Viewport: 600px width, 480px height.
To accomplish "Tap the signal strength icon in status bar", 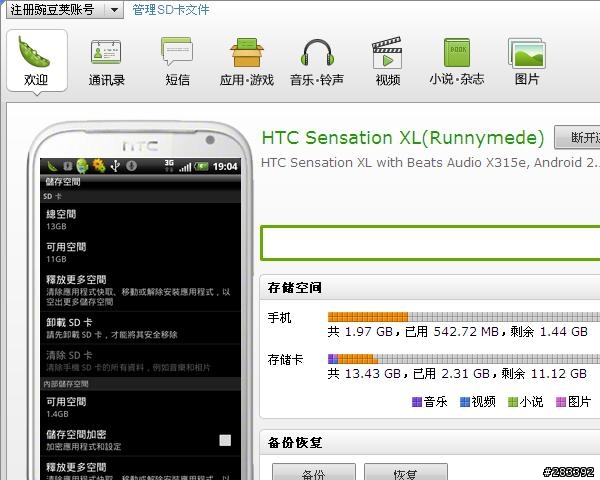I will pyautogui.click(x=185, y=167).
